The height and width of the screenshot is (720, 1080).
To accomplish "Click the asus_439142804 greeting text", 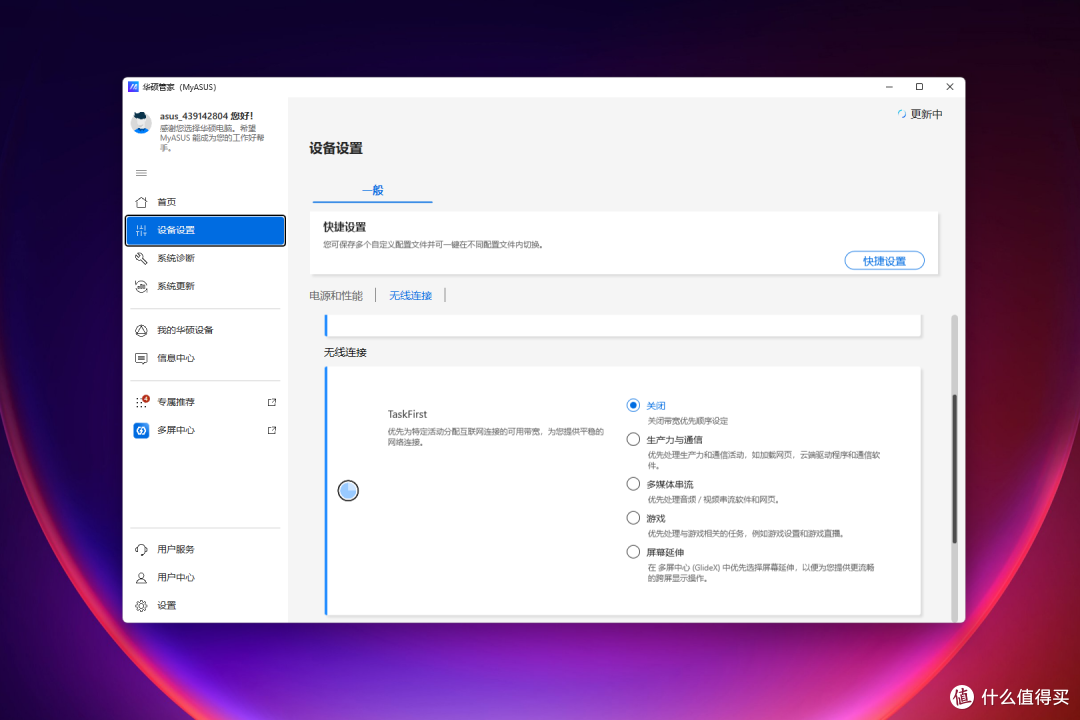I will point(206,116).
